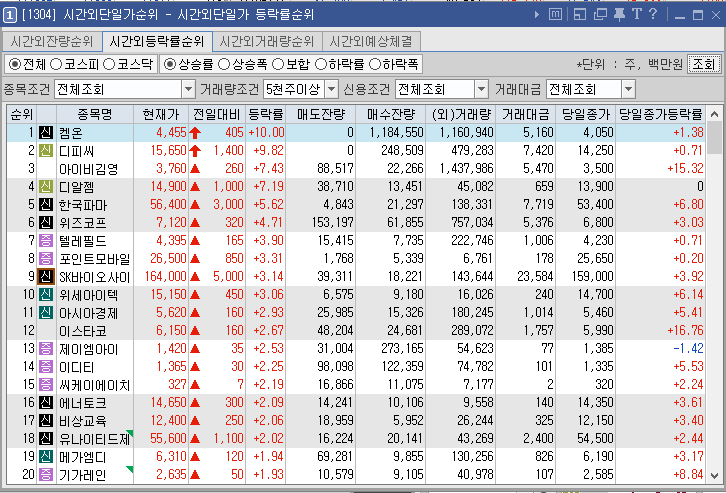This screenshot has height=493, width=726.
Task: Click the 신 badge next to 에너토크
Action: pos(46,403)
